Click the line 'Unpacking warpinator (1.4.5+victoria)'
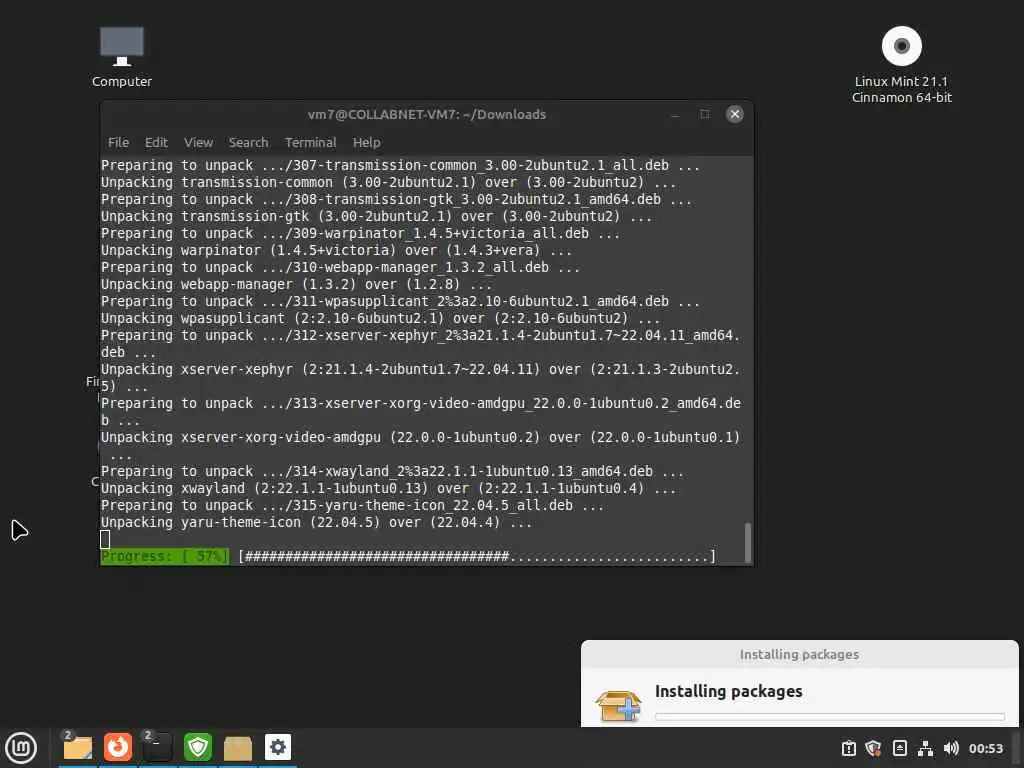The width and height of the screenshot is (1024, 768). point(336,251)
